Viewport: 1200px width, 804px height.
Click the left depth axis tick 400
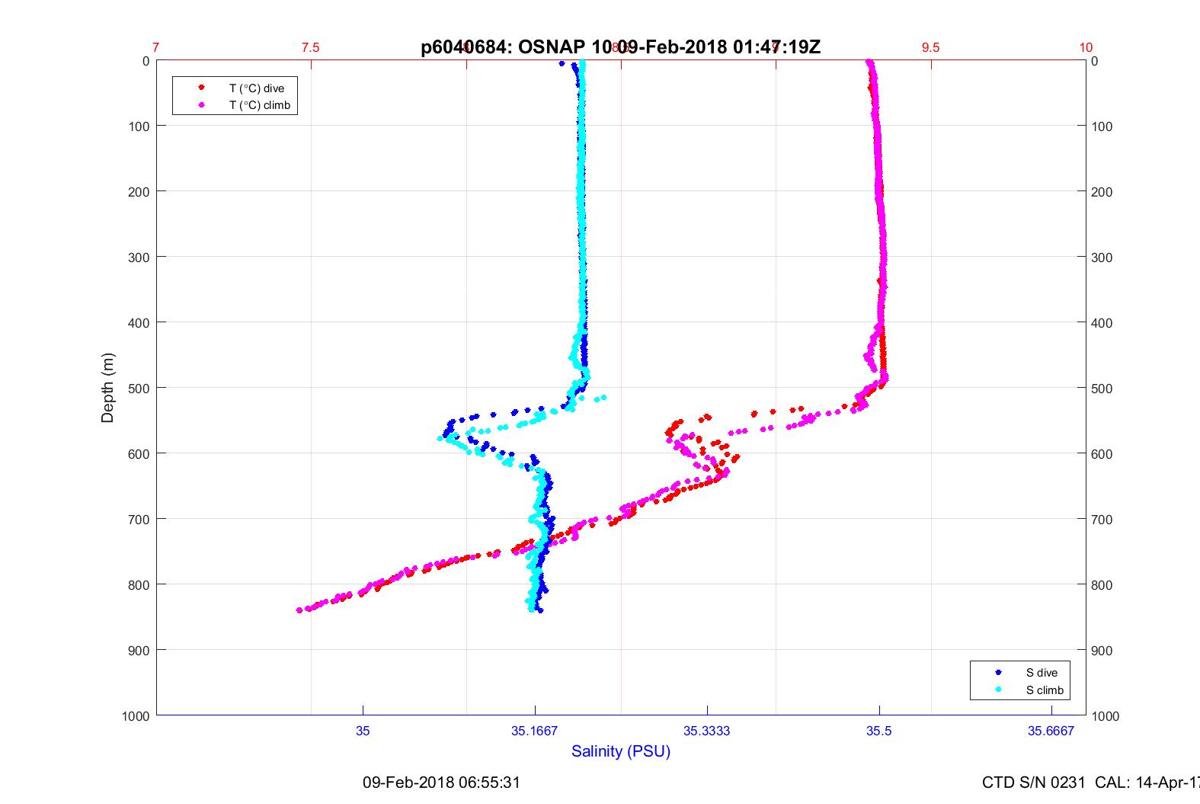(x=139, y=322)
